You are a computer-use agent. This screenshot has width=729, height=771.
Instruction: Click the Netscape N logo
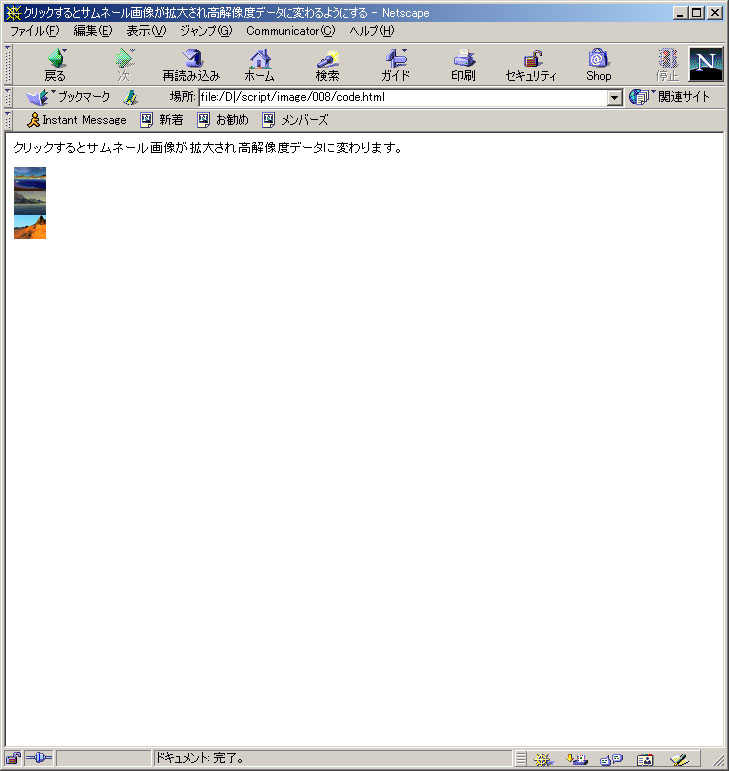(706, 64)
